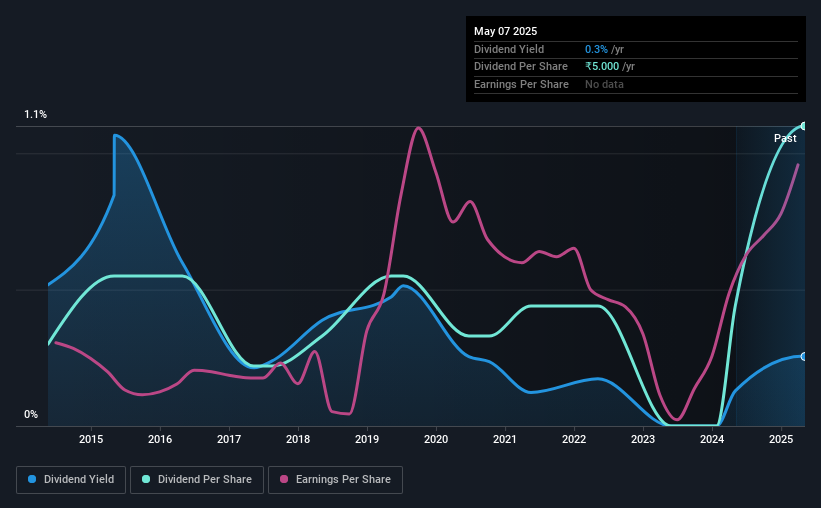
Task: Toggle the Dividend Per Share legend button
Action: [x=197, y=480]
